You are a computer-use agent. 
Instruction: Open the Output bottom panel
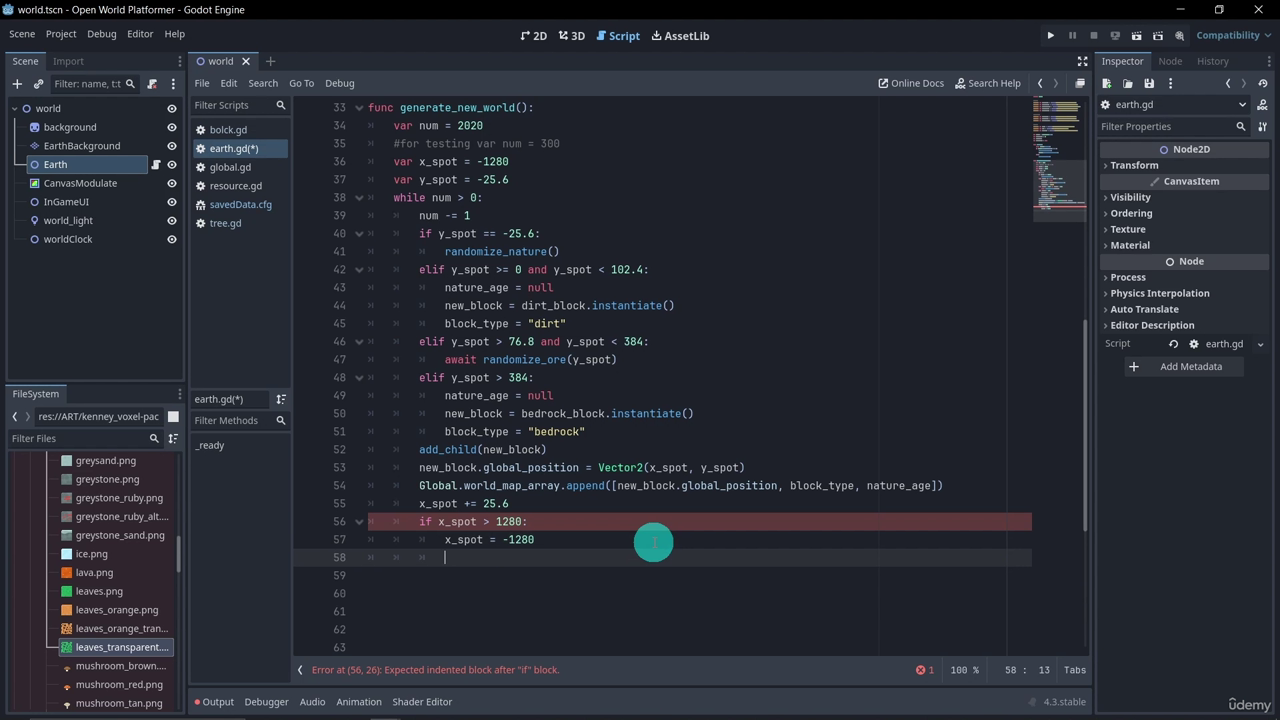coord(214,702)
